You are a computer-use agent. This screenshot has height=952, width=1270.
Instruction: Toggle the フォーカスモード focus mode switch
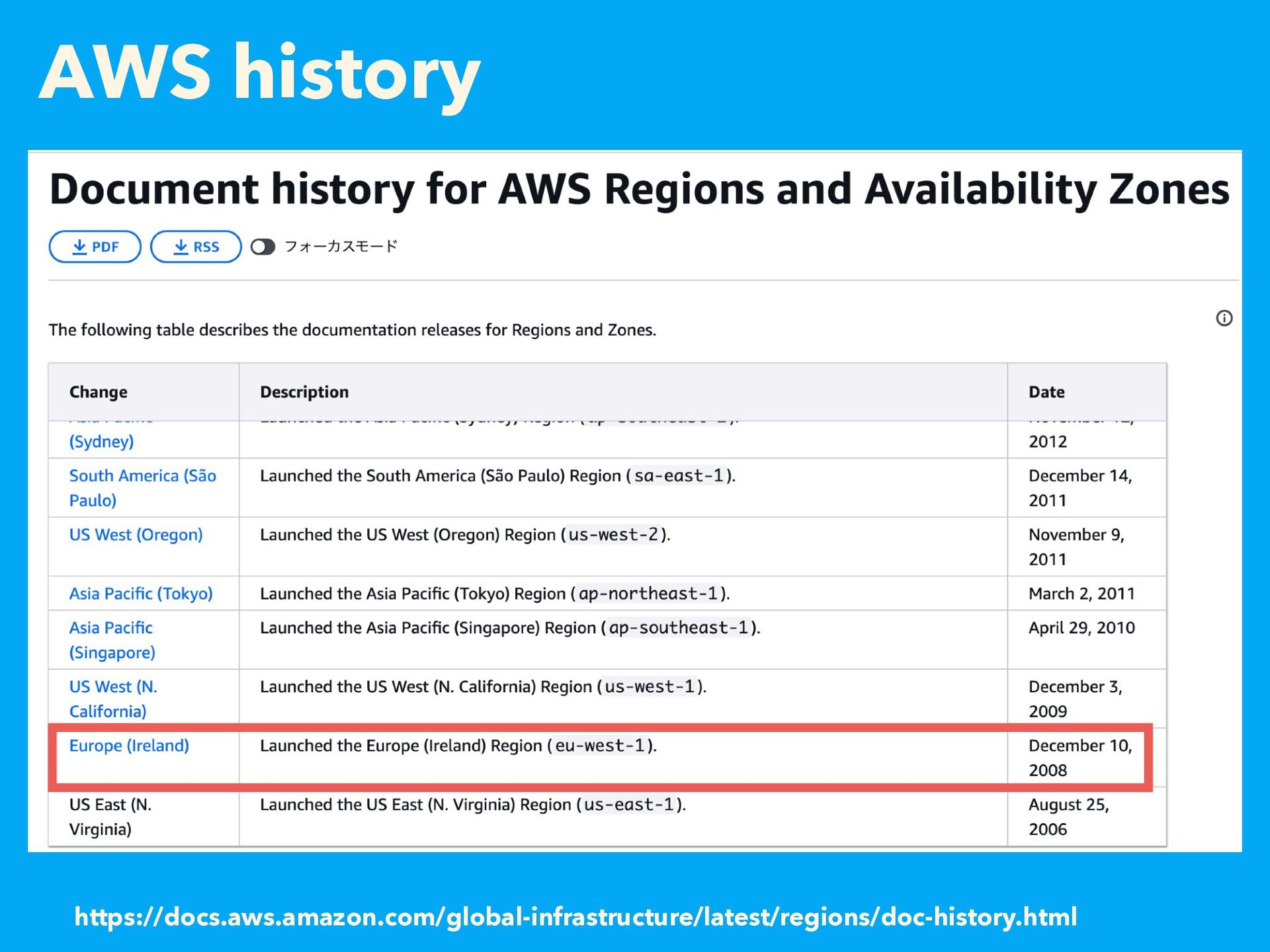(263, 247)
